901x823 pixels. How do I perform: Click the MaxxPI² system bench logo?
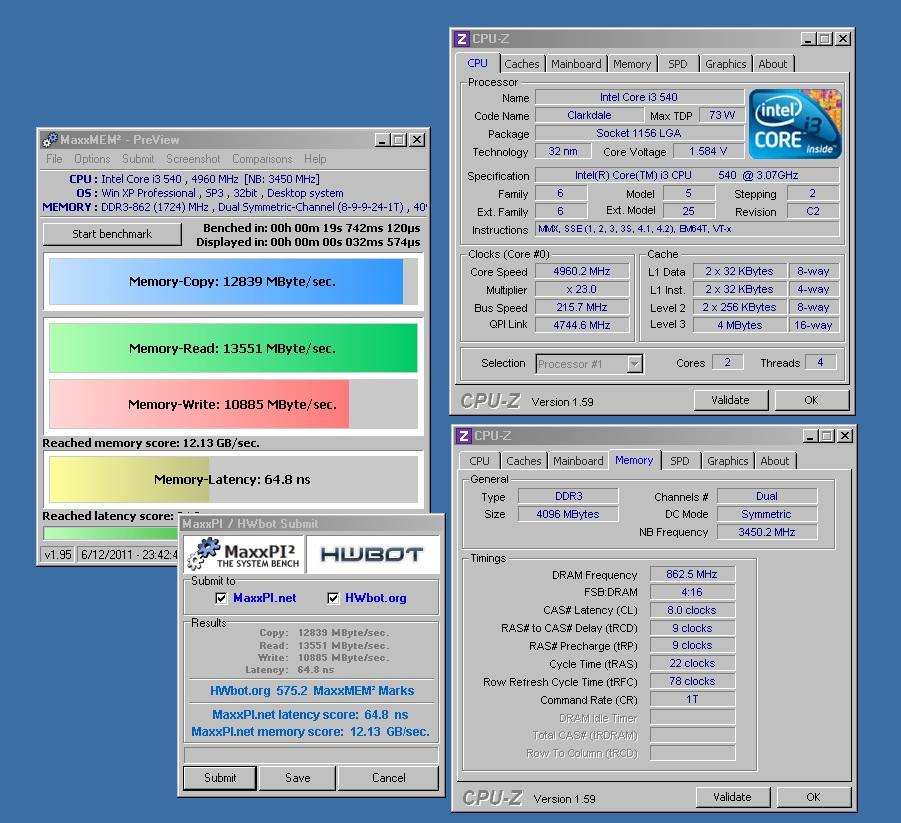tap(244, 555)
